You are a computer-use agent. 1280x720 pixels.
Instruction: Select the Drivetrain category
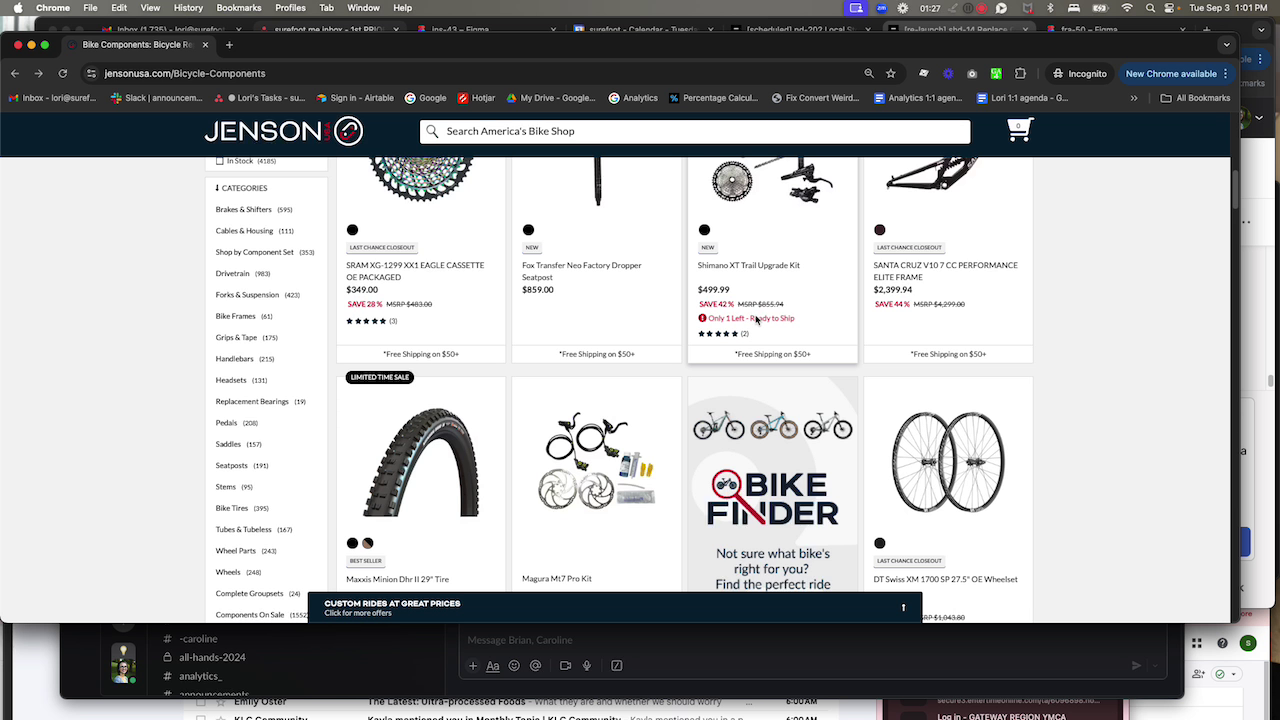pos(232,274)
